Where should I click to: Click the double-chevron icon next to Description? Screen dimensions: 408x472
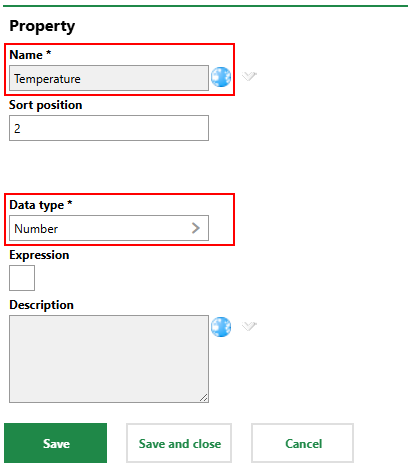249,326
